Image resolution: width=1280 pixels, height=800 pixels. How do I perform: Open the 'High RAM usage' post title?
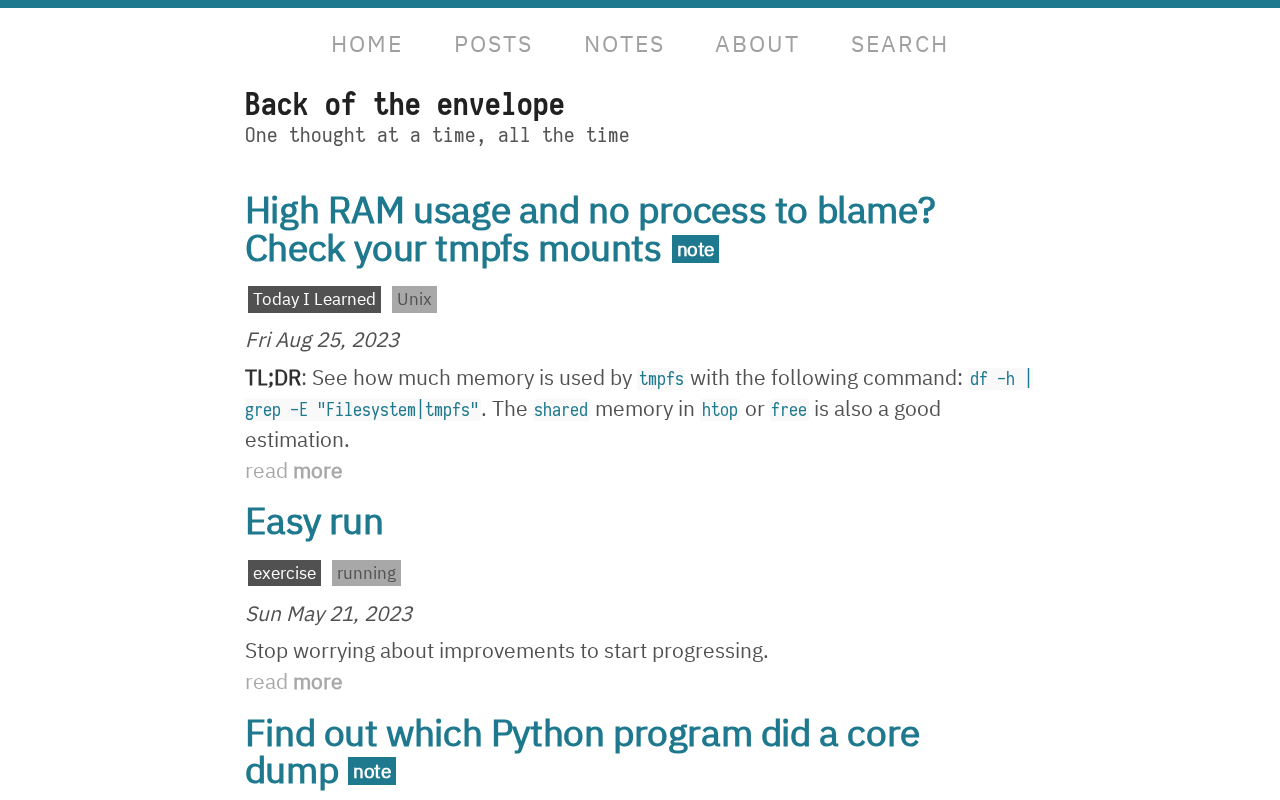[589, 229]
